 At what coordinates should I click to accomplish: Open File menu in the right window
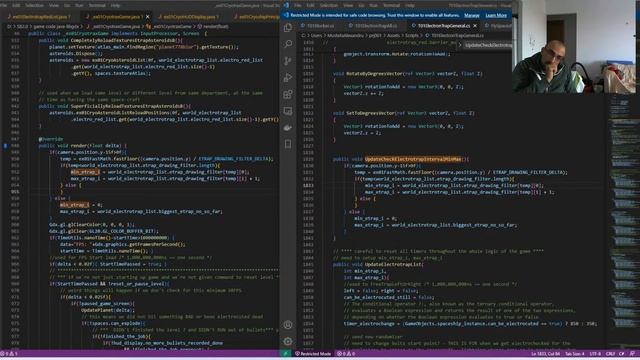click(x=298, y=5)
